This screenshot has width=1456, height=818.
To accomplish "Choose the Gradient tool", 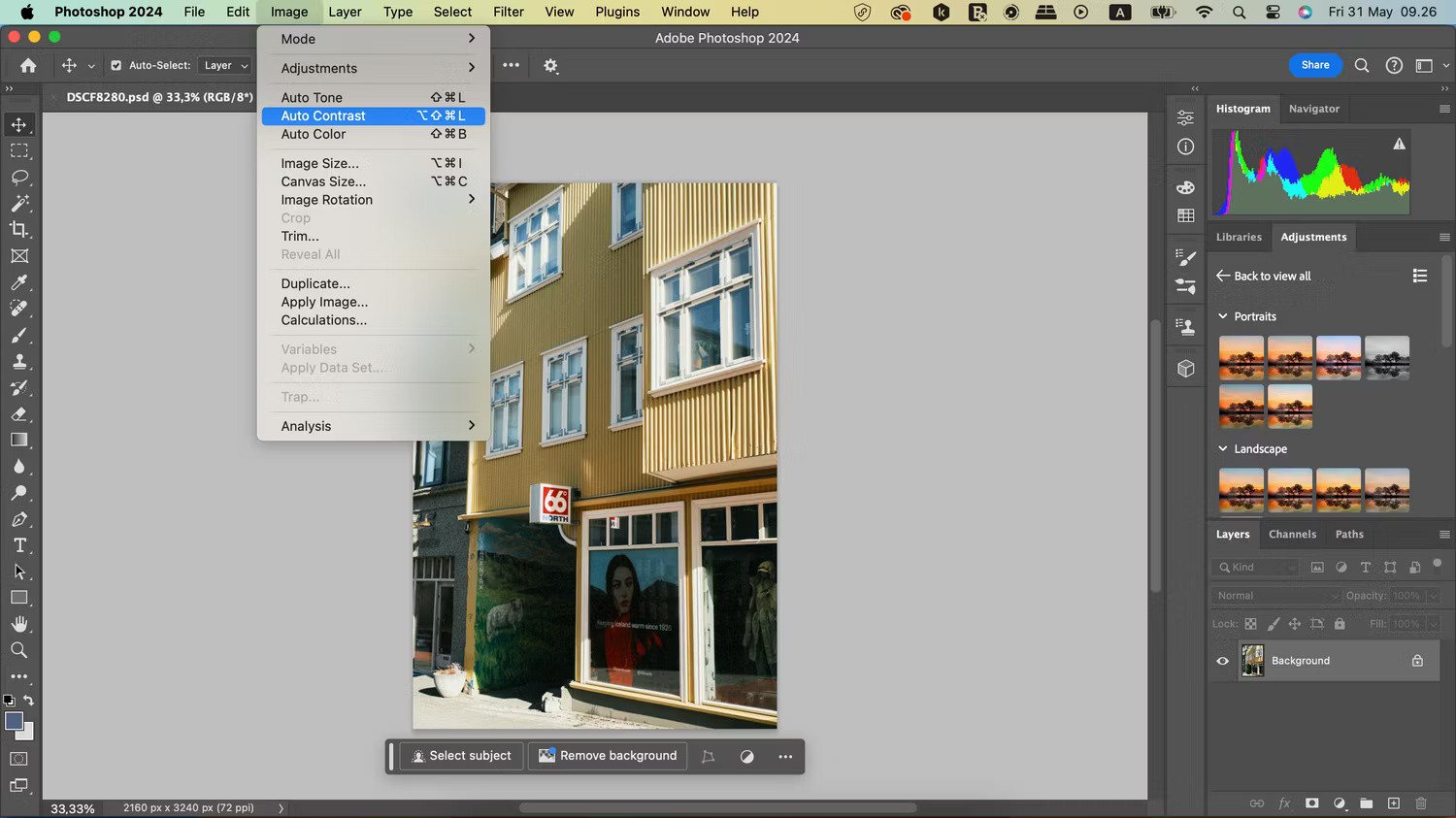I will (19, 440).
